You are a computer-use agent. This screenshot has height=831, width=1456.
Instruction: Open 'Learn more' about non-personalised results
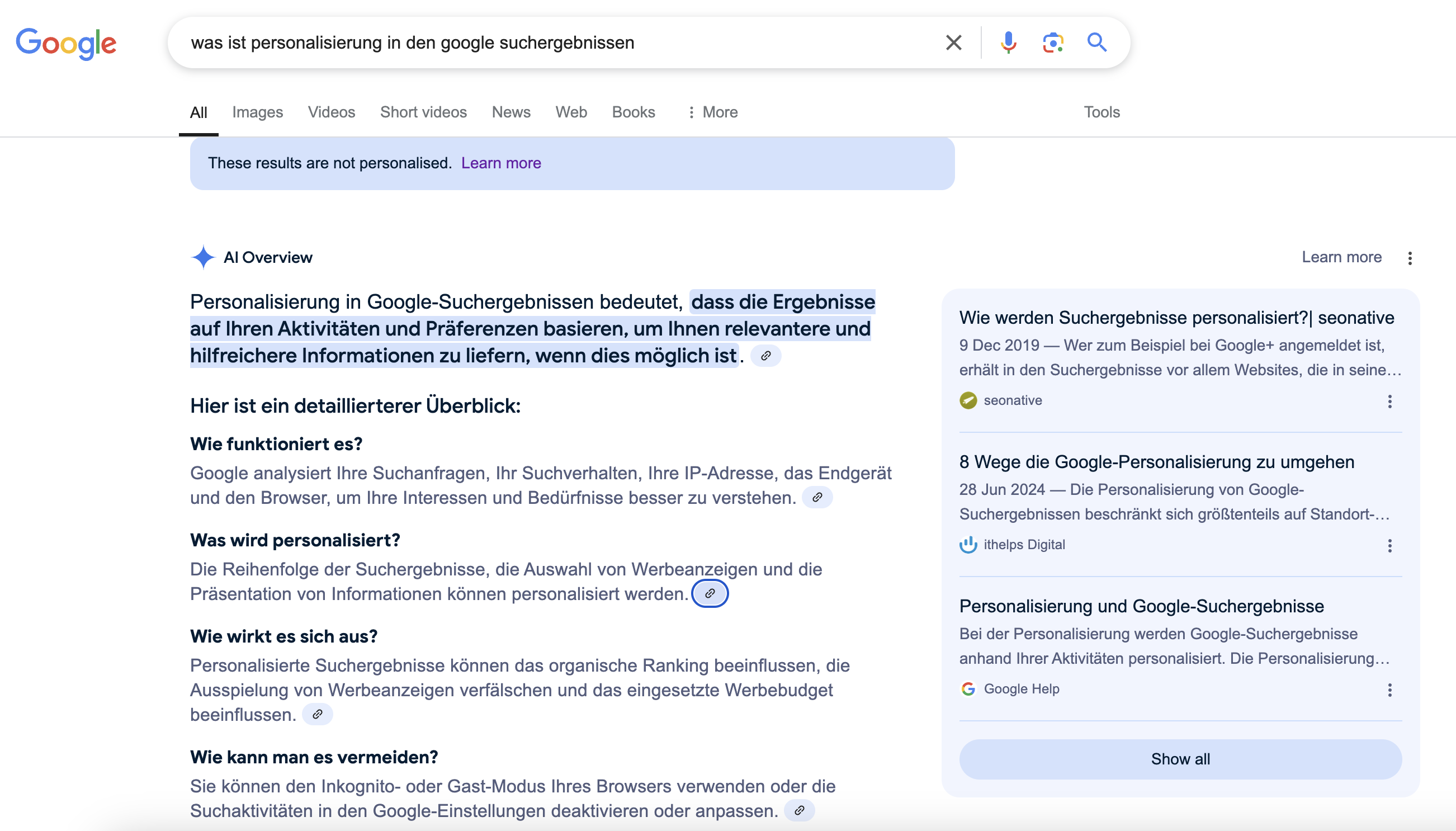501,163
